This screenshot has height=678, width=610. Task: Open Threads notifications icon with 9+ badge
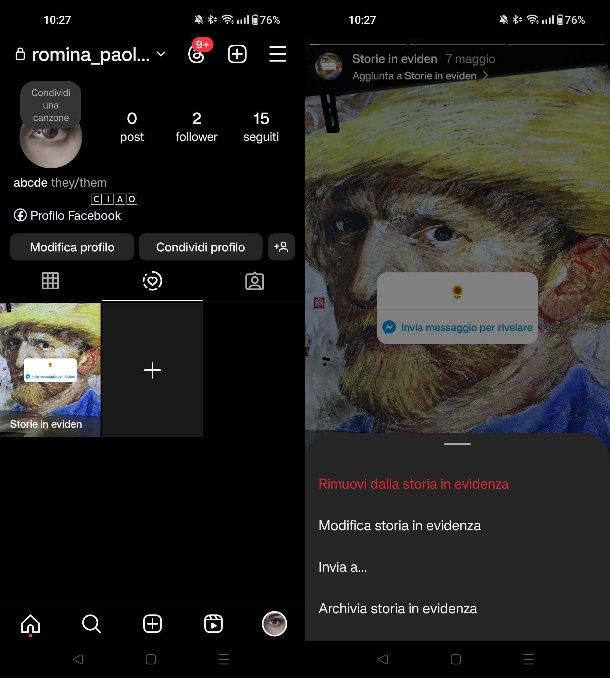(x=199, y=53)
